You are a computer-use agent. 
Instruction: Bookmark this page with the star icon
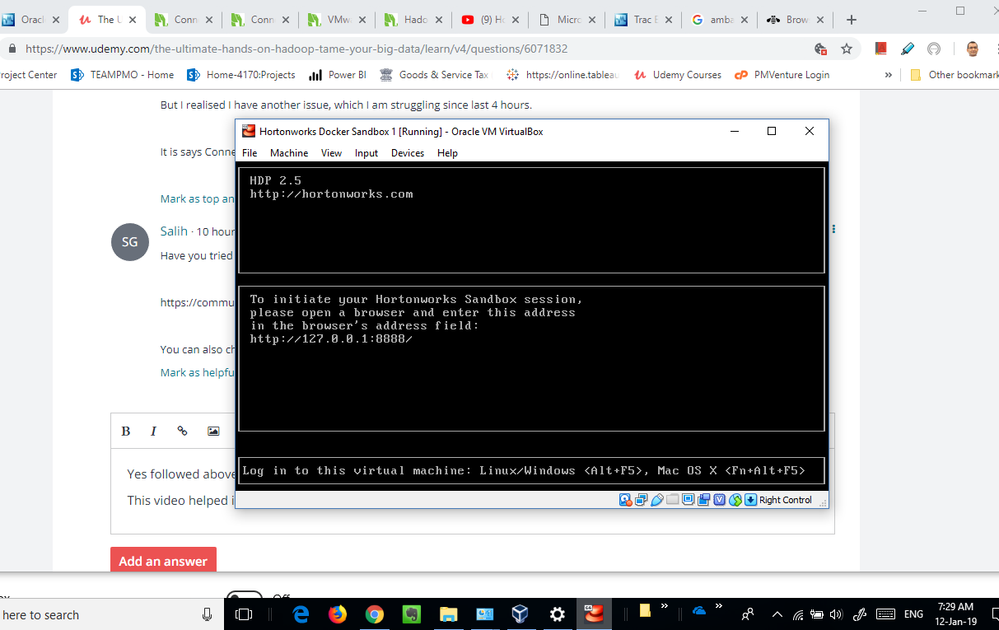point(846,48)
